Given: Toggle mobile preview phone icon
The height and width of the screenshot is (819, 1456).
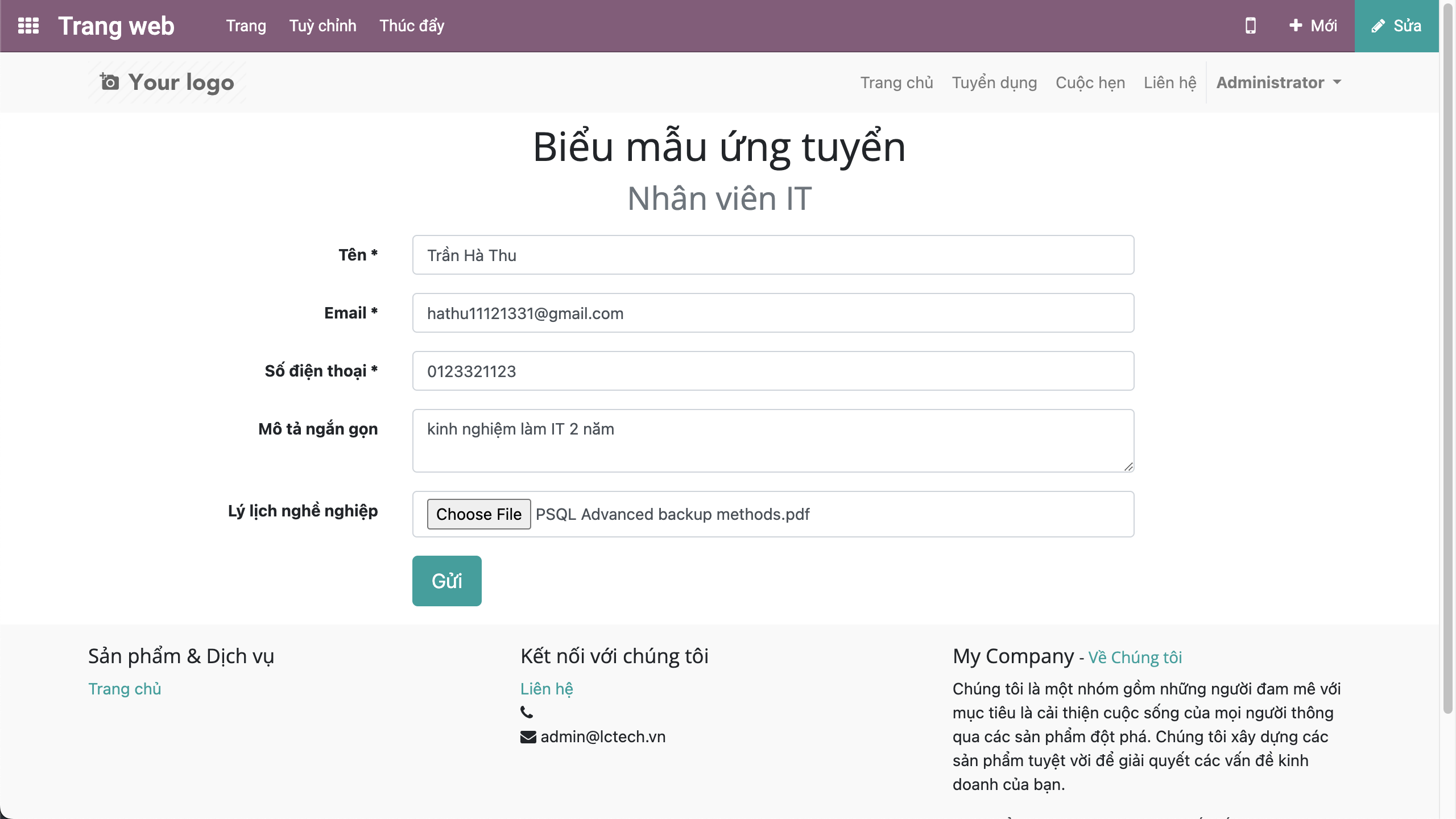Looking at the screenshot, I should 1250,26.
